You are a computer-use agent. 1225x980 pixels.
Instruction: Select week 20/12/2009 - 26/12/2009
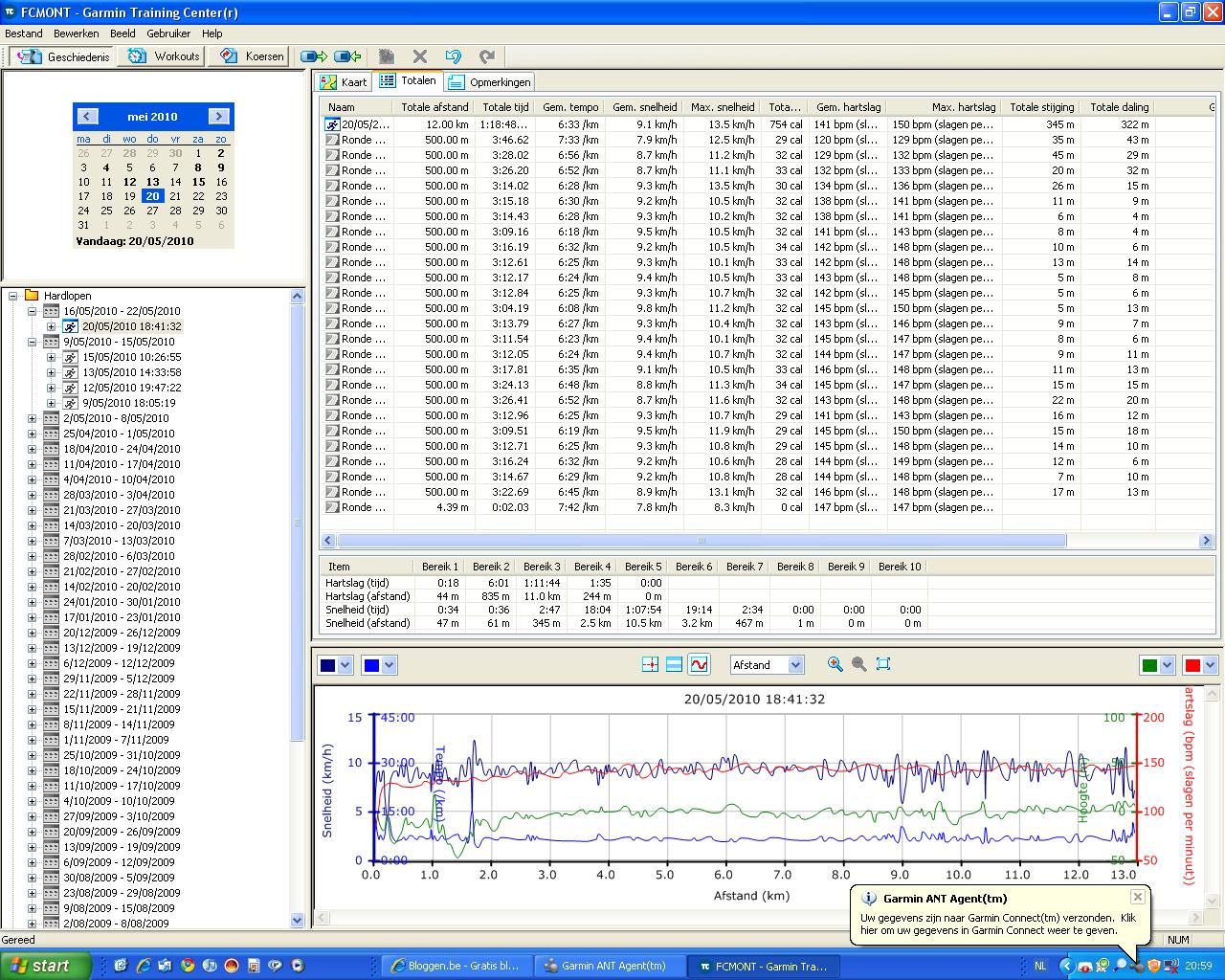pos(122,633)
